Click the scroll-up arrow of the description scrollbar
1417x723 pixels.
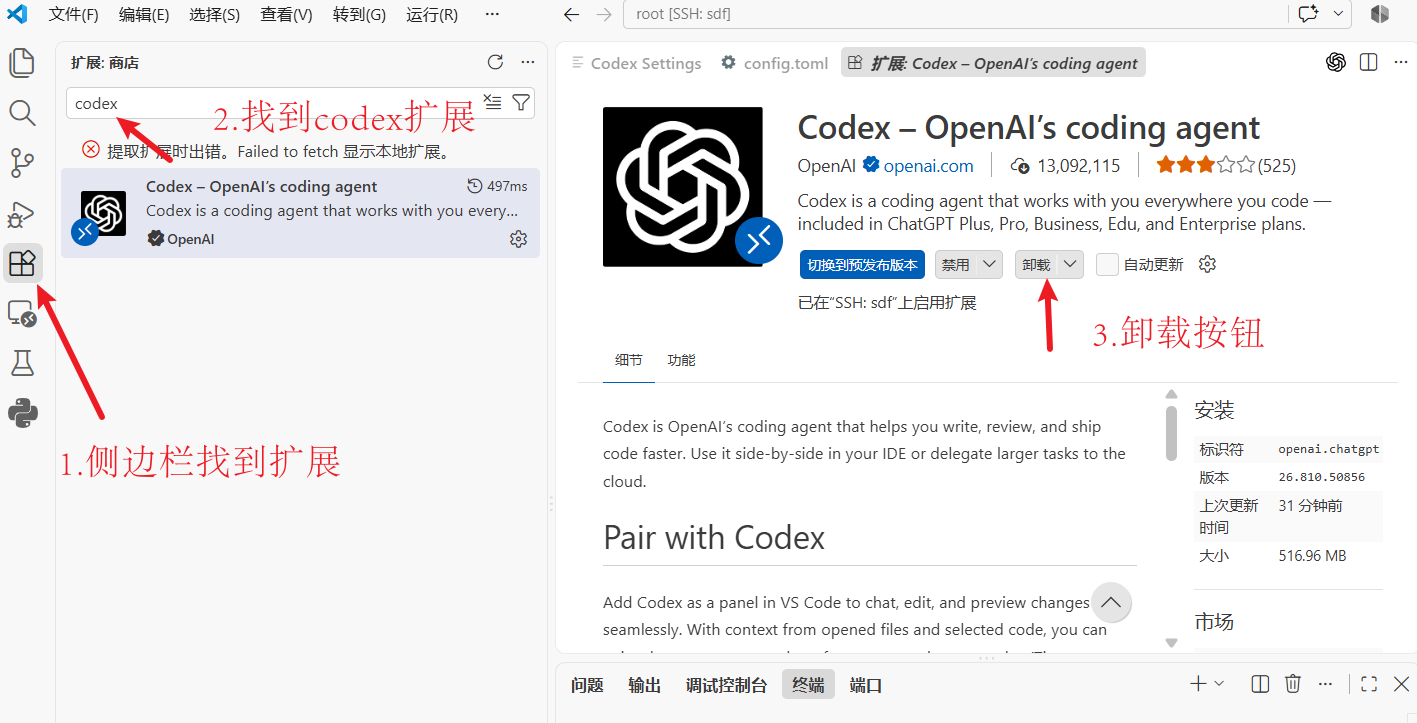[x=1172, y=394]
